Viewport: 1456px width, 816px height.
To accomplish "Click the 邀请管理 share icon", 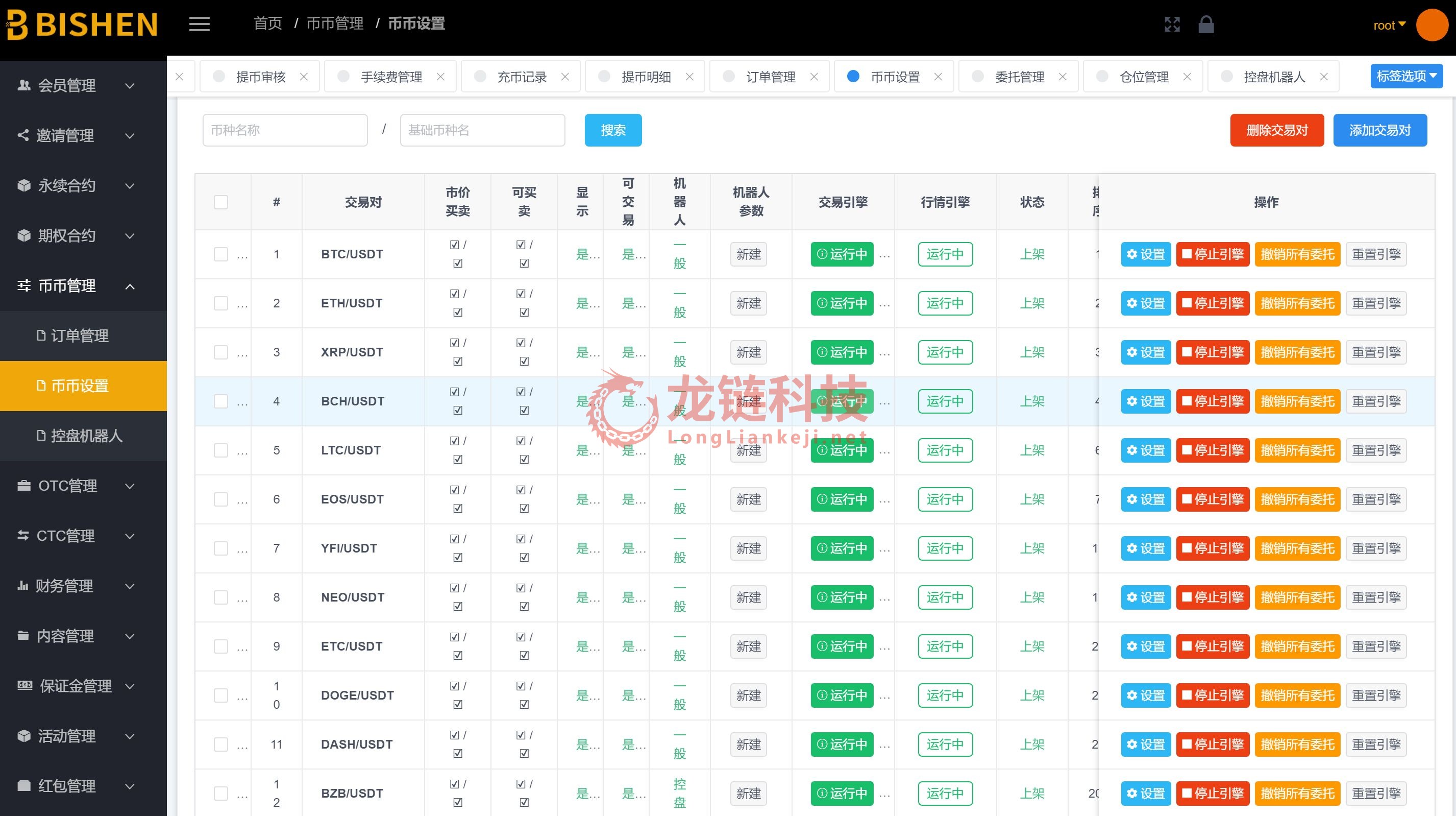I will [x=23, y=135].
